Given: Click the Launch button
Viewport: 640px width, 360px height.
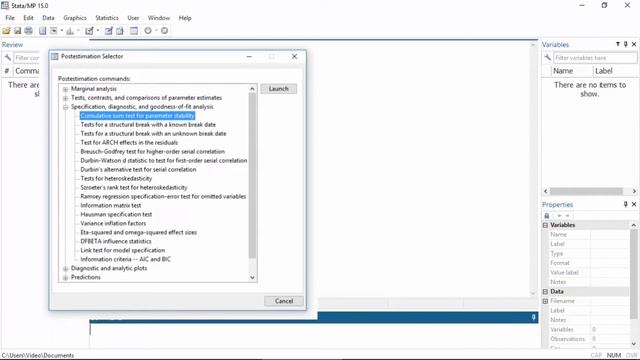Looking at the screenshot, I should (x=279, y=89).
